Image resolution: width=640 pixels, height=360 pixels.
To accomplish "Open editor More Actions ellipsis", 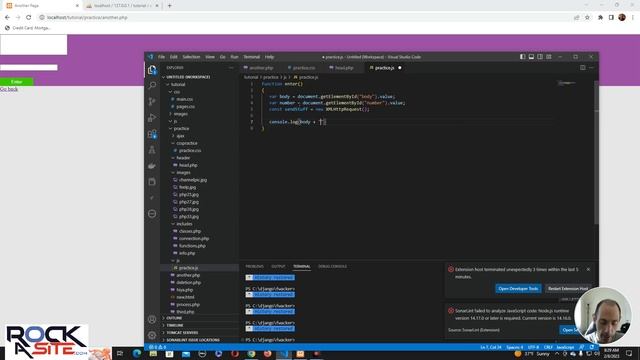I will coord(591,68).
